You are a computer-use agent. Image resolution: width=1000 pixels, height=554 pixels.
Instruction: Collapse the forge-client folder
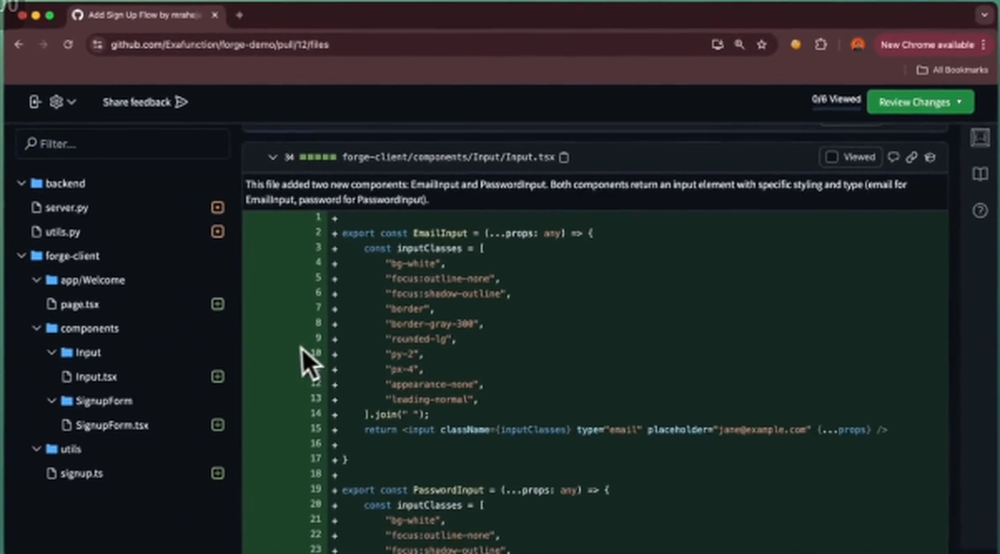(x=21, y=256)
